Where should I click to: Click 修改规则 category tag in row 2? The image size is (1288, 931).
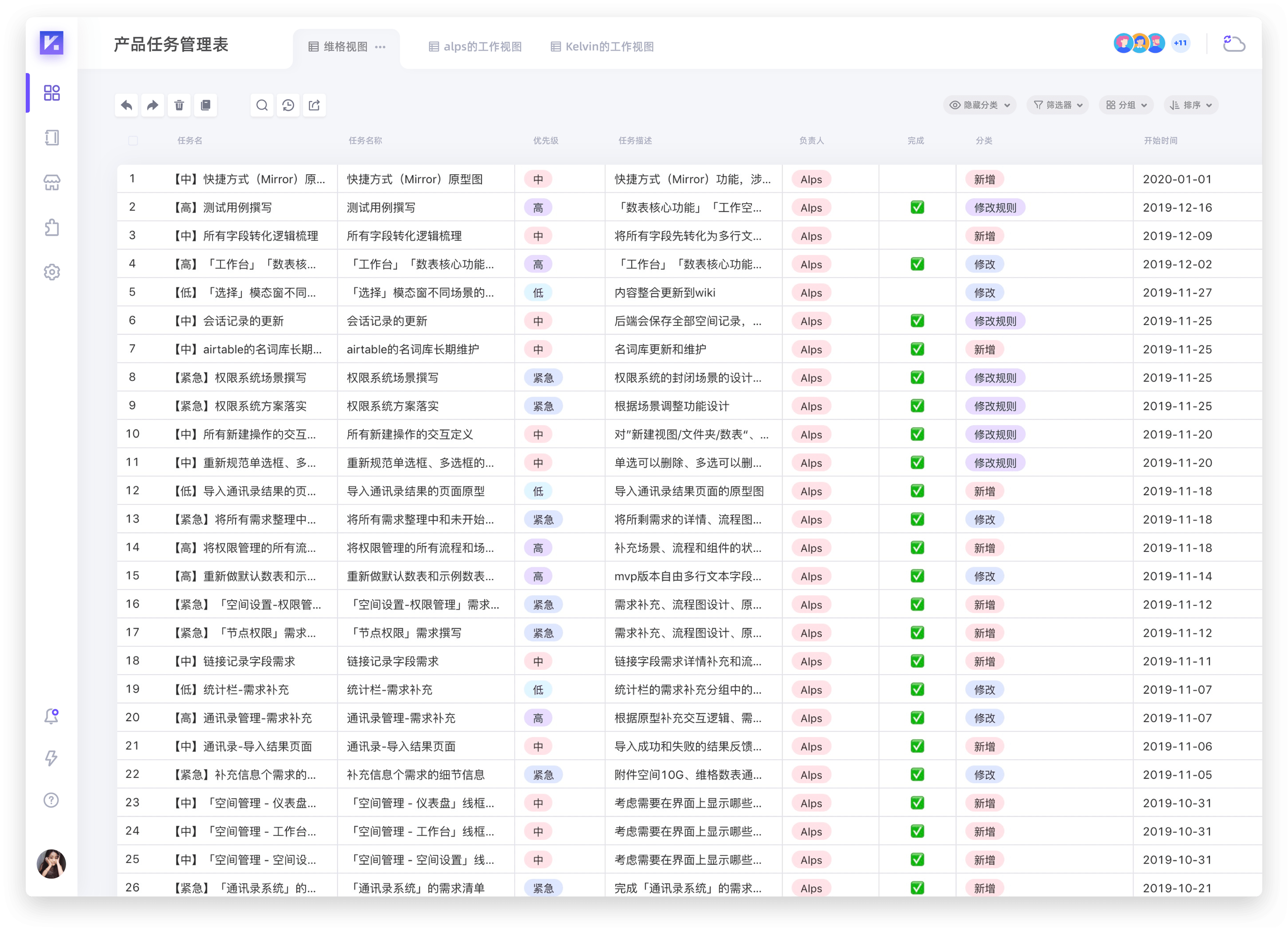pos(995,208)
